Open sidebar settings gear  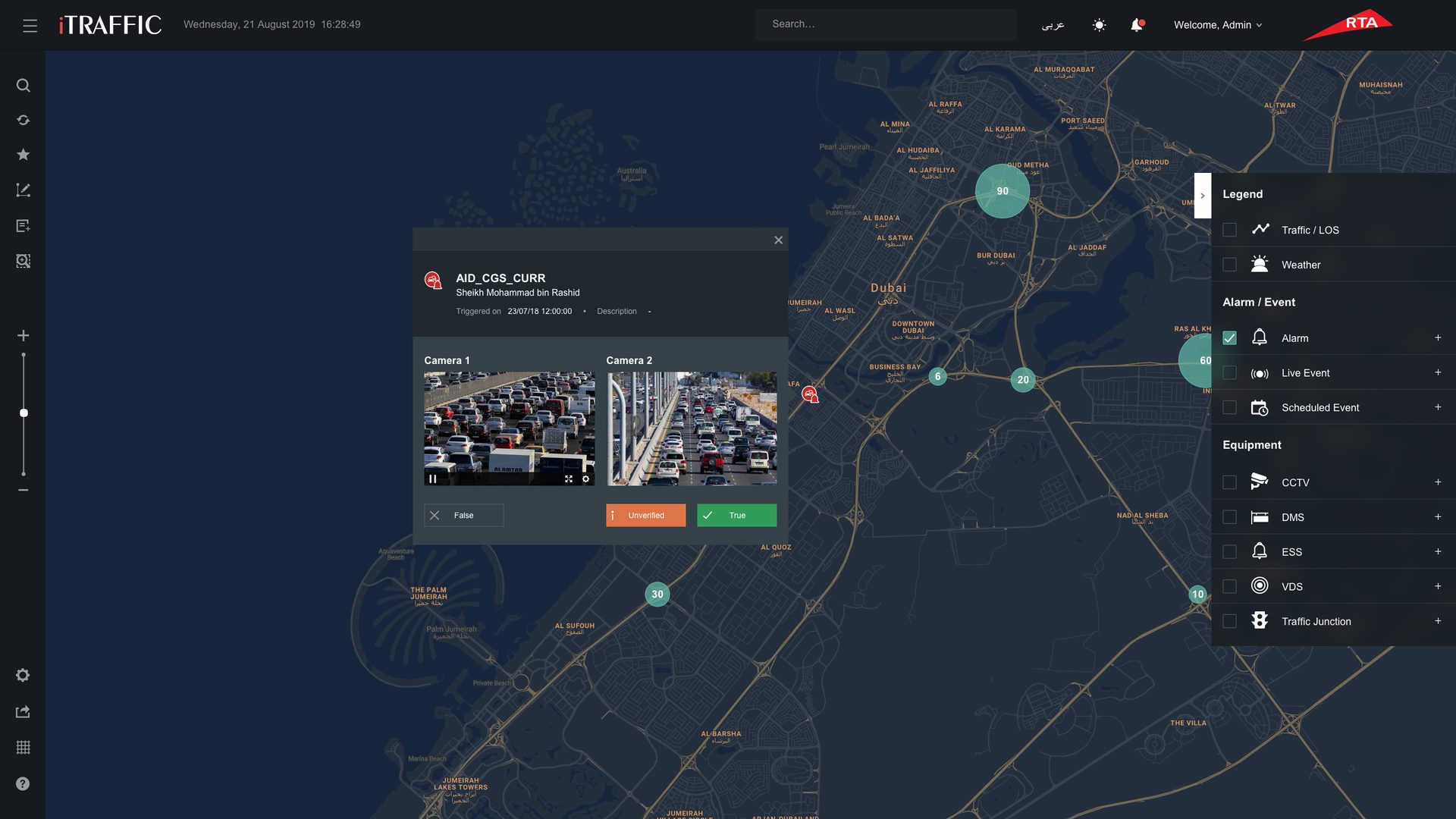coord(23,675)
